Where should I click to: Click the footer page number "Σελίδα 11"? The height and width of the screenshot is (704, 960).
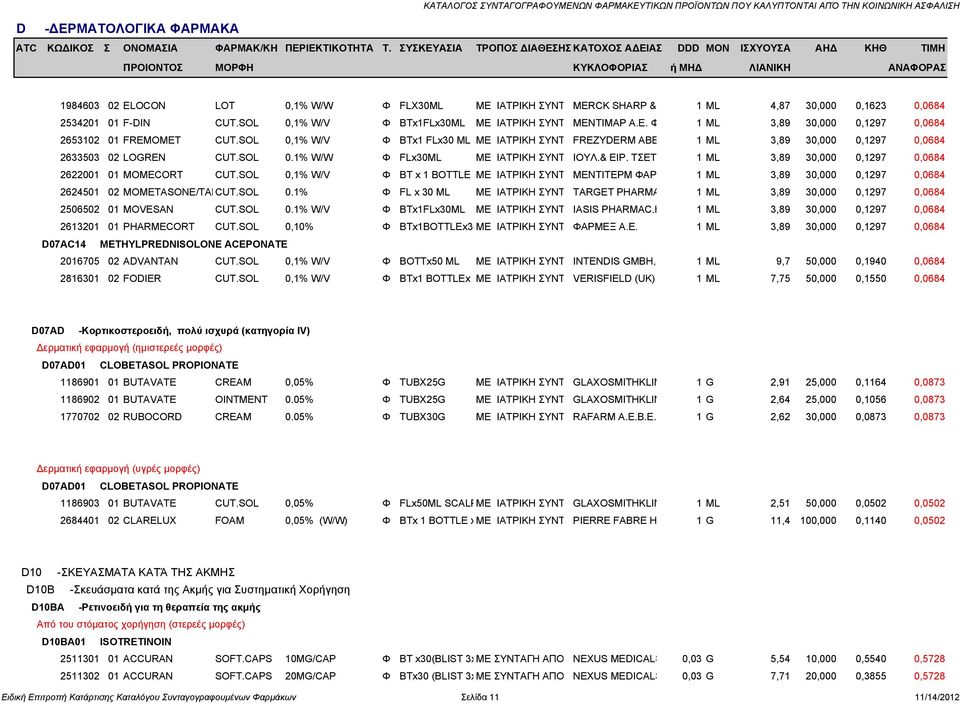click(x=480, y=697)
